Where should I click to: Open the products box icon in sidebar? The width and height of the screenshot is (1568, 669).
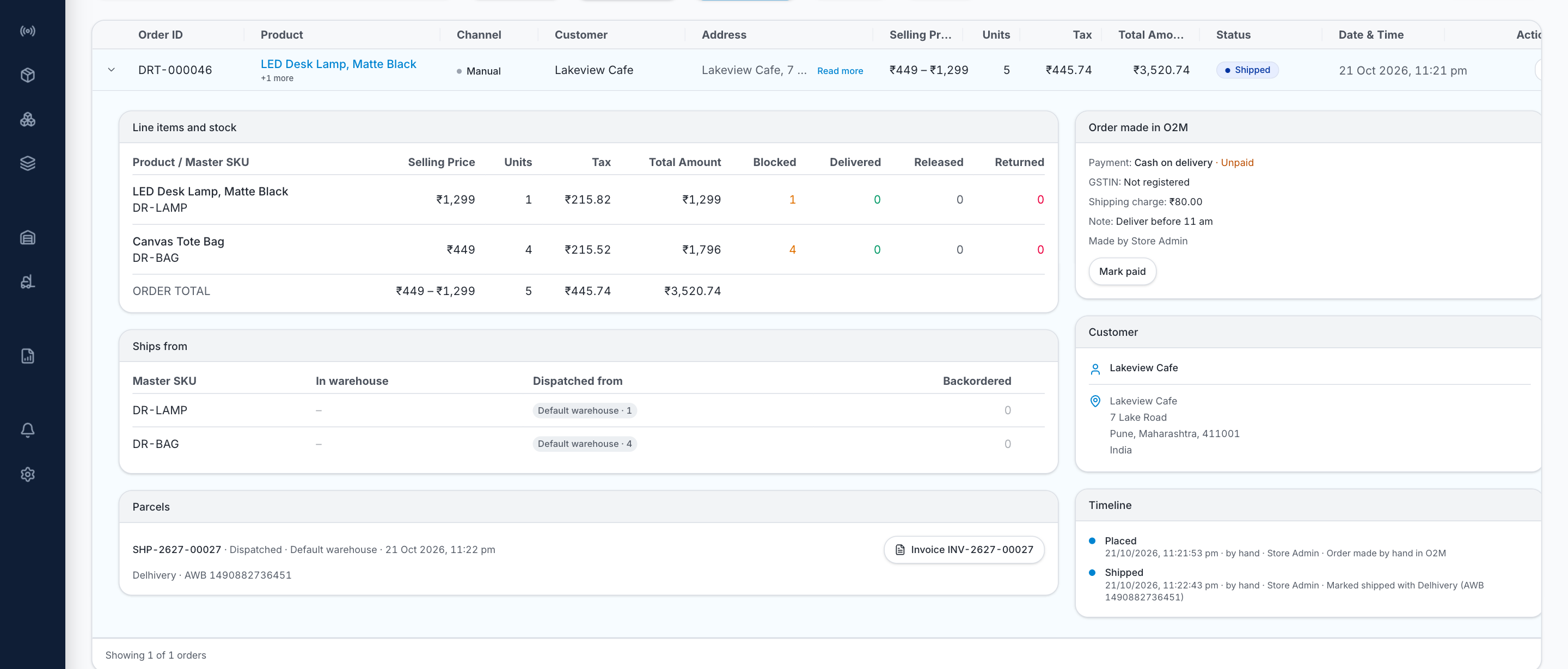click(27, 76)
